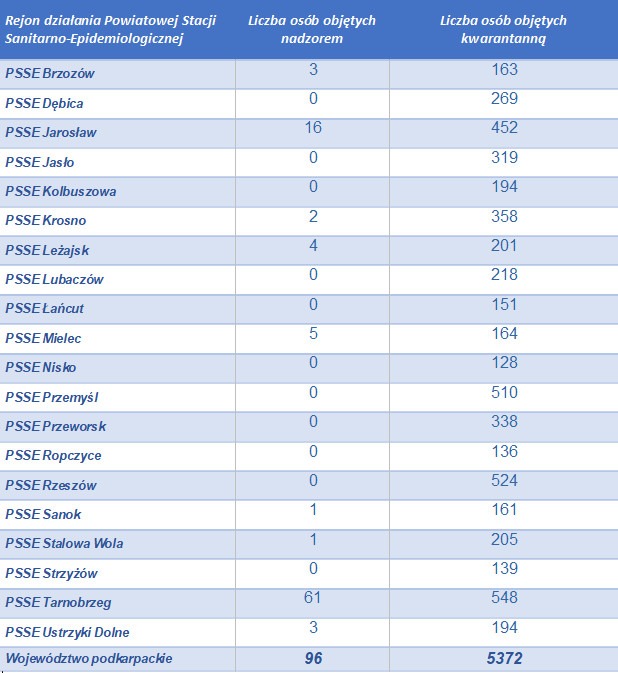The image size is (618, 673).
Task: Click quarantine value 269 for Dębica
Action: click(504, 98)
